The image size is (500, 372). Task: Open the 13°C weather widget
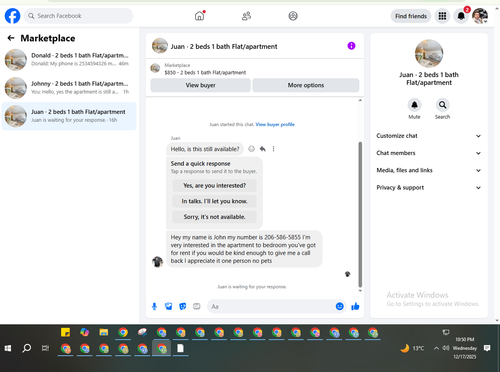[412, 348]
